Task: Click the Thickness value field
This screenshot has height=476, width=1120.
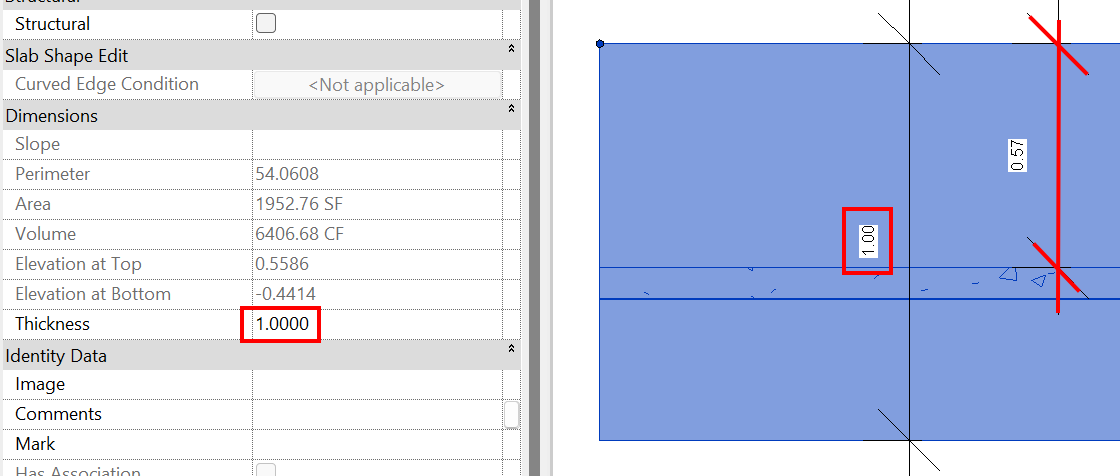Action: [377, 324]
